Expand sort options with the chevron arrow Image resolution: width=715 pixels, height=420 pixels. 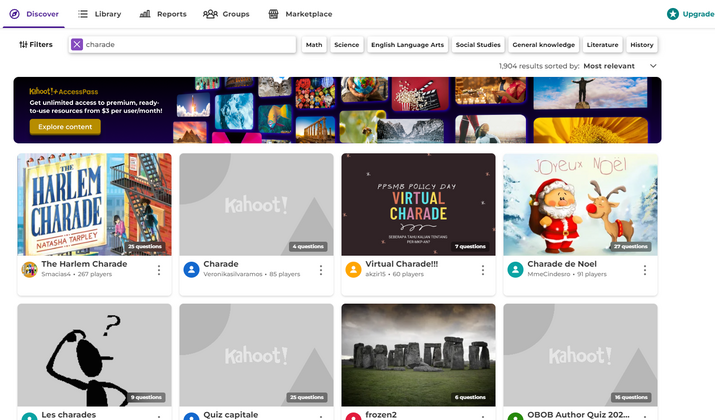tap(653, 66)
